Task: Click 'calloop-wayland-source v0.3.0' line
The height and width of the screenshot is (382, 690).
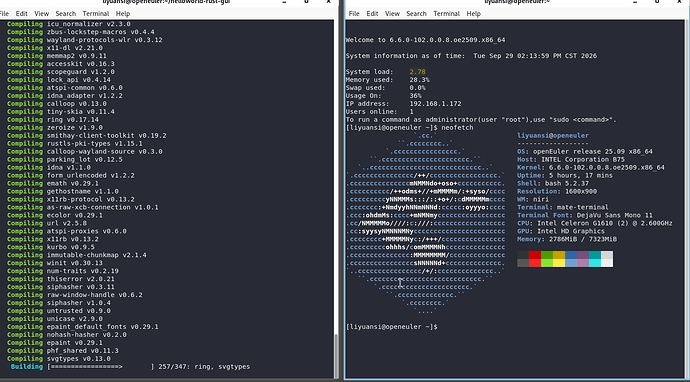Action: tap(84, 151)
